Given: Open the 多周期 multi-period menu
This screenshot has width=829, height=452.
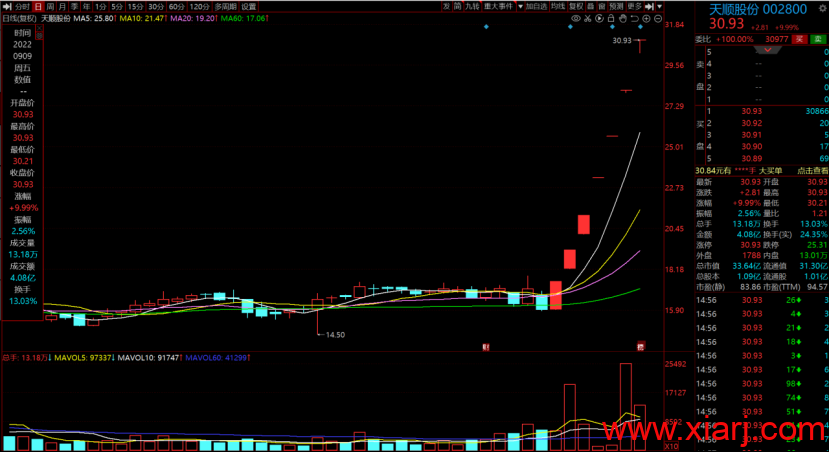Looking at the screenshot, I should (x=226, y=6).
